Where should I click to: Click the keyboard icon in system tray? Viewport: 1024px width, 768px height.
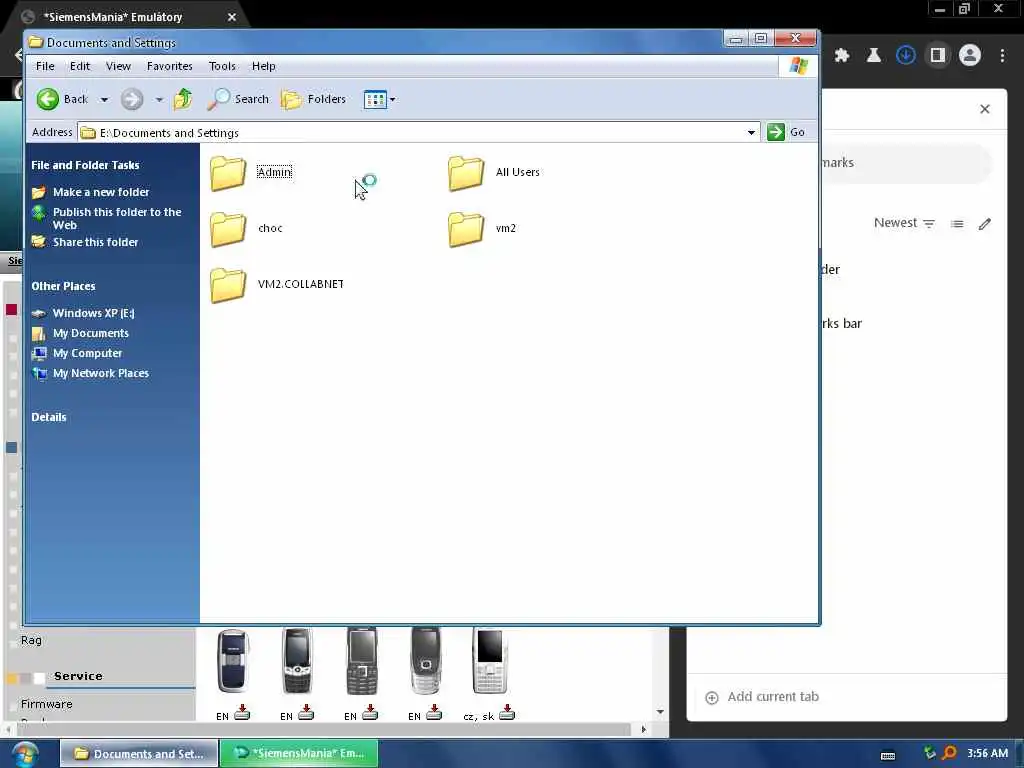pyautogui.click(x=888, y=756)
